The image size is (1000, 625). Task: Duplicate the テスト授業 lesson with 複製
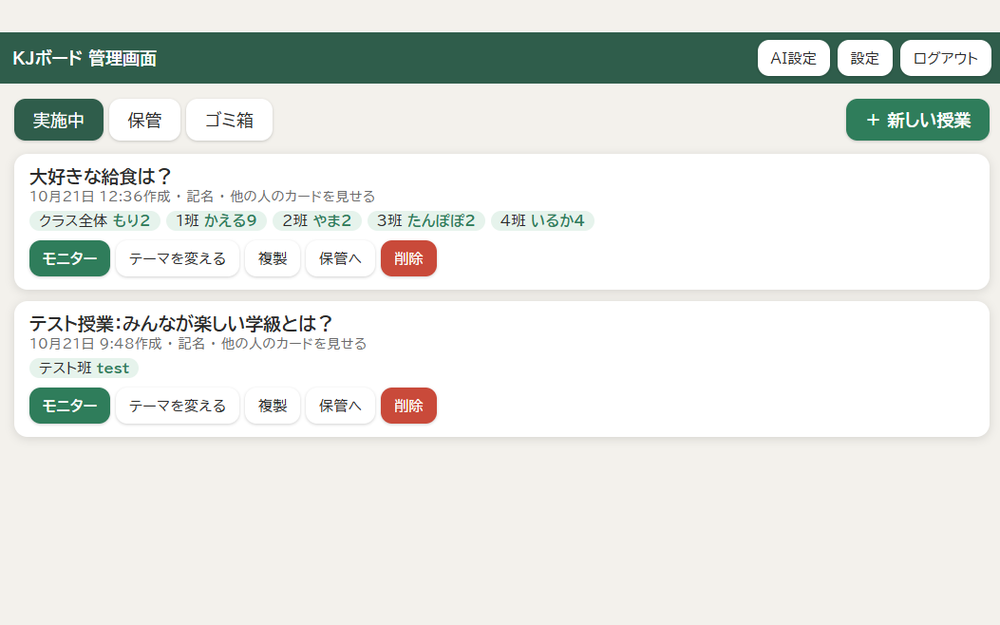[272, 406]
